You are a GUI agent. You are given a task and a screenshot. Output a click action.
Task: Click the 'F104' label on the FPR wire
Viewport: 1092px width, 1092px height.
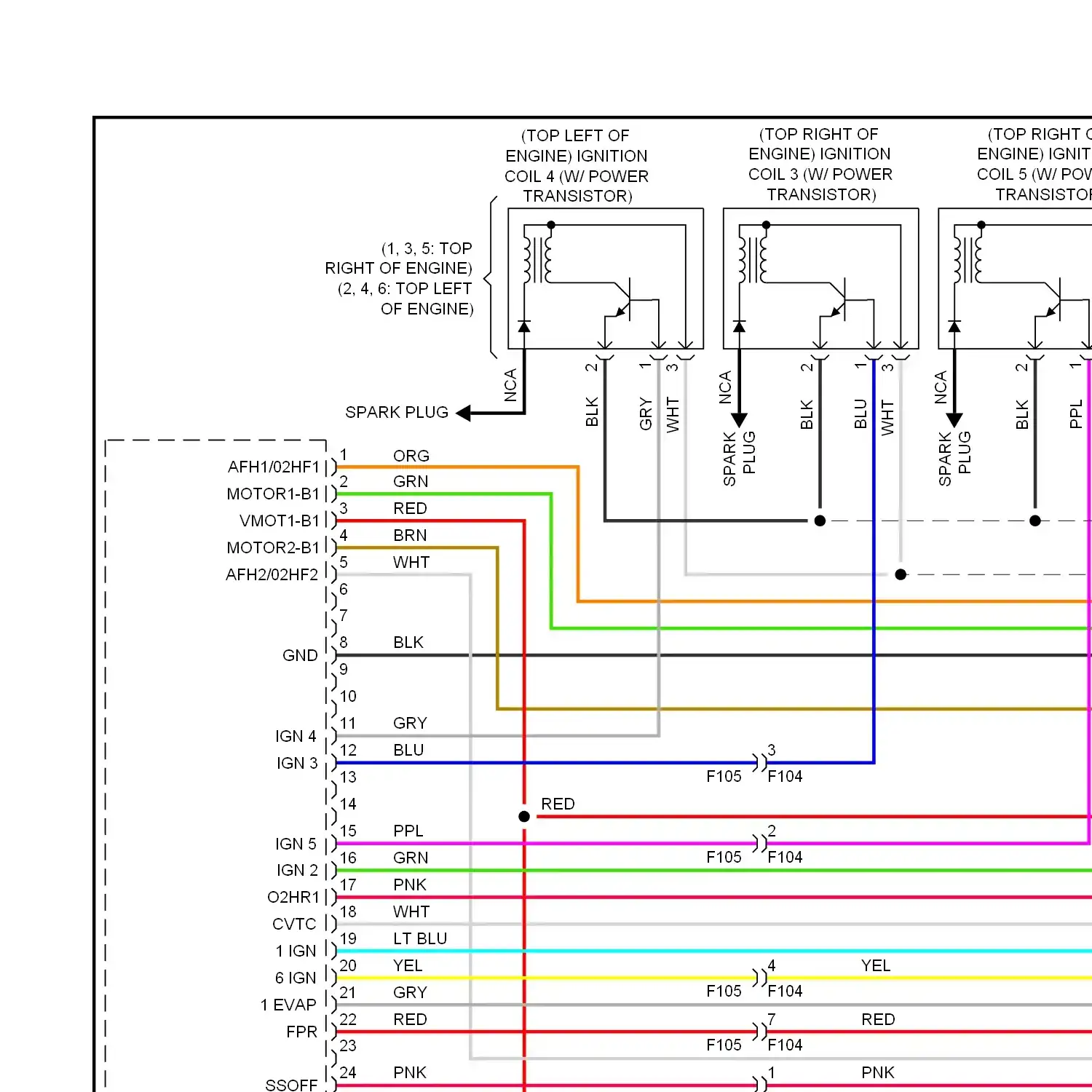(785, 1045)
